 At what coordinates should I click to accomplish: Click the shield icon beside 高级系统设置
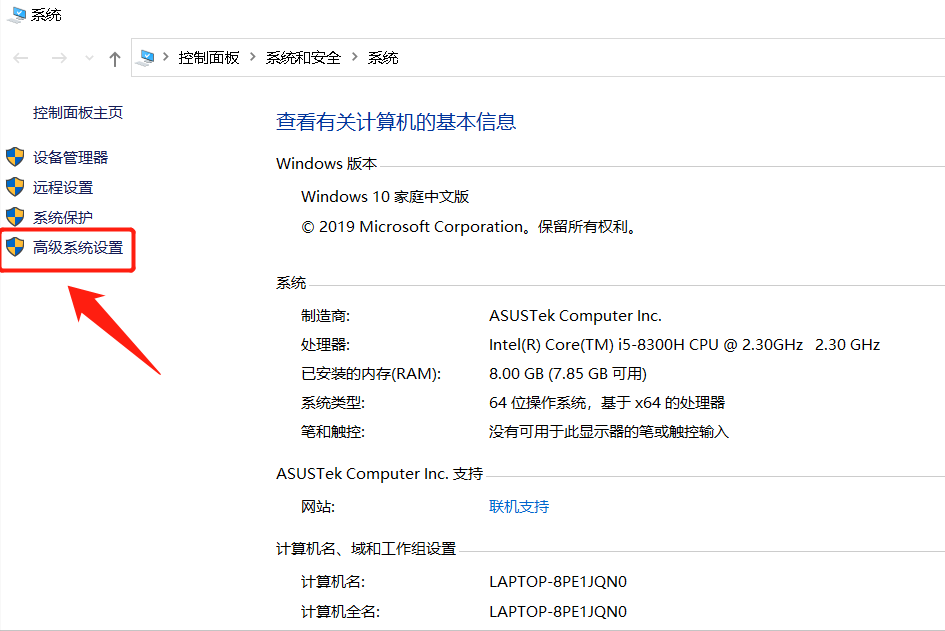coord(15,247)
